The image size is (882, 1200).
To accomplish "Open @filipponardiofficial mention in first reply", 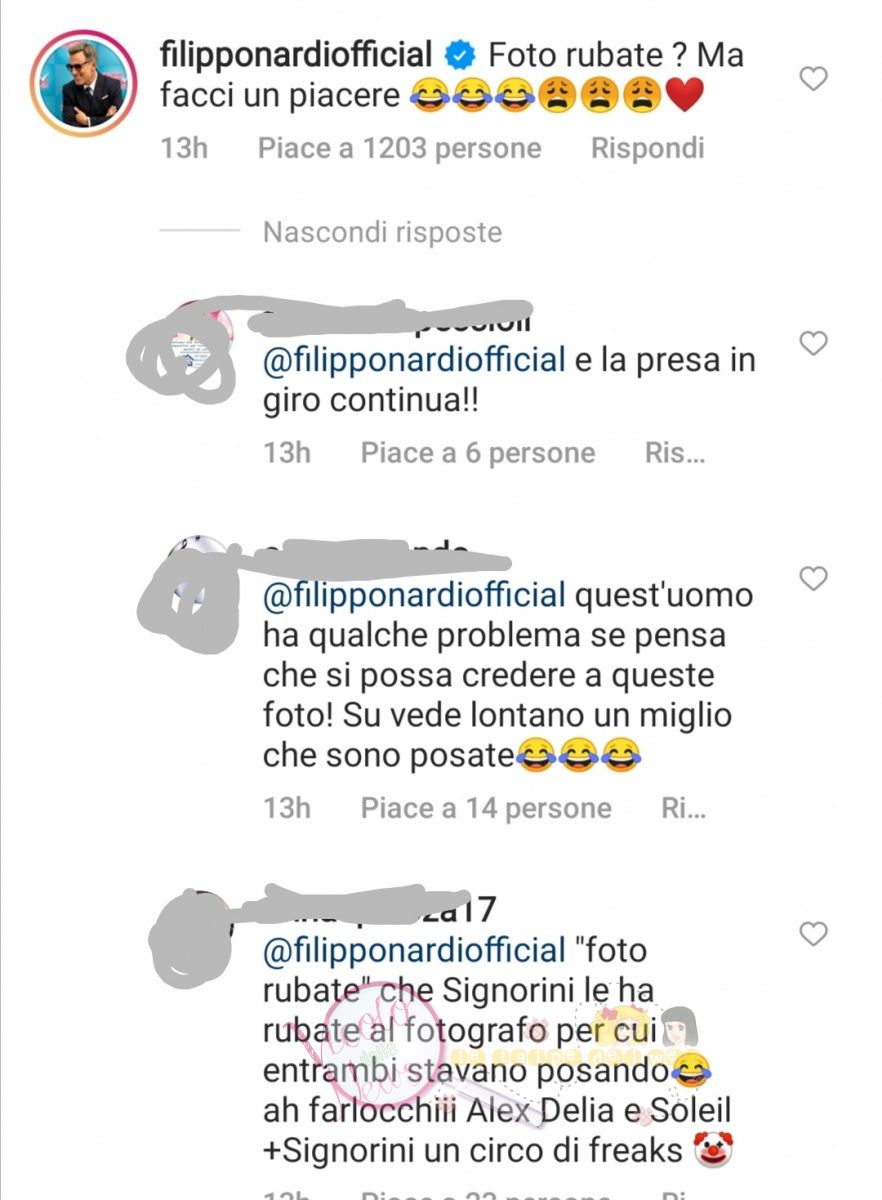I will [x=414, y=359].
